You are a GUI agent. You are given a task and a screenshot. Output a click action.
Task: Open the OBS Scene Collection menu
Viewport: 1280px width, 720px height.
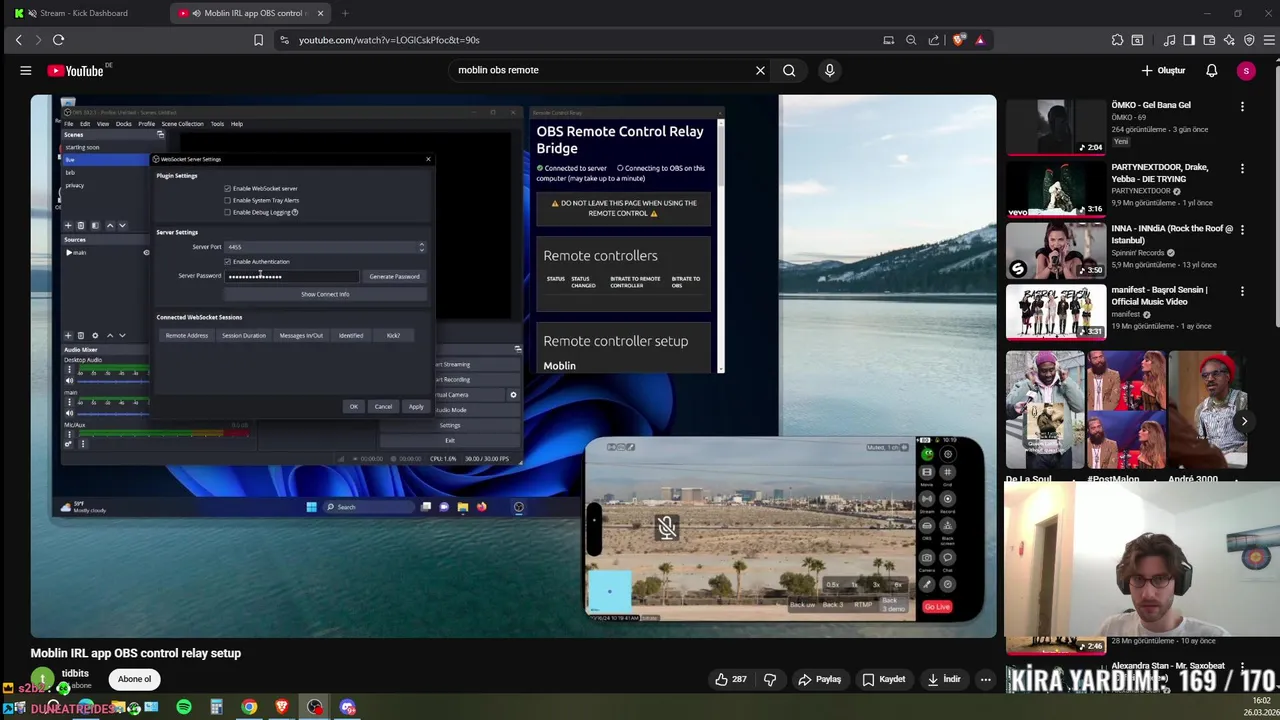click(182, 124)
